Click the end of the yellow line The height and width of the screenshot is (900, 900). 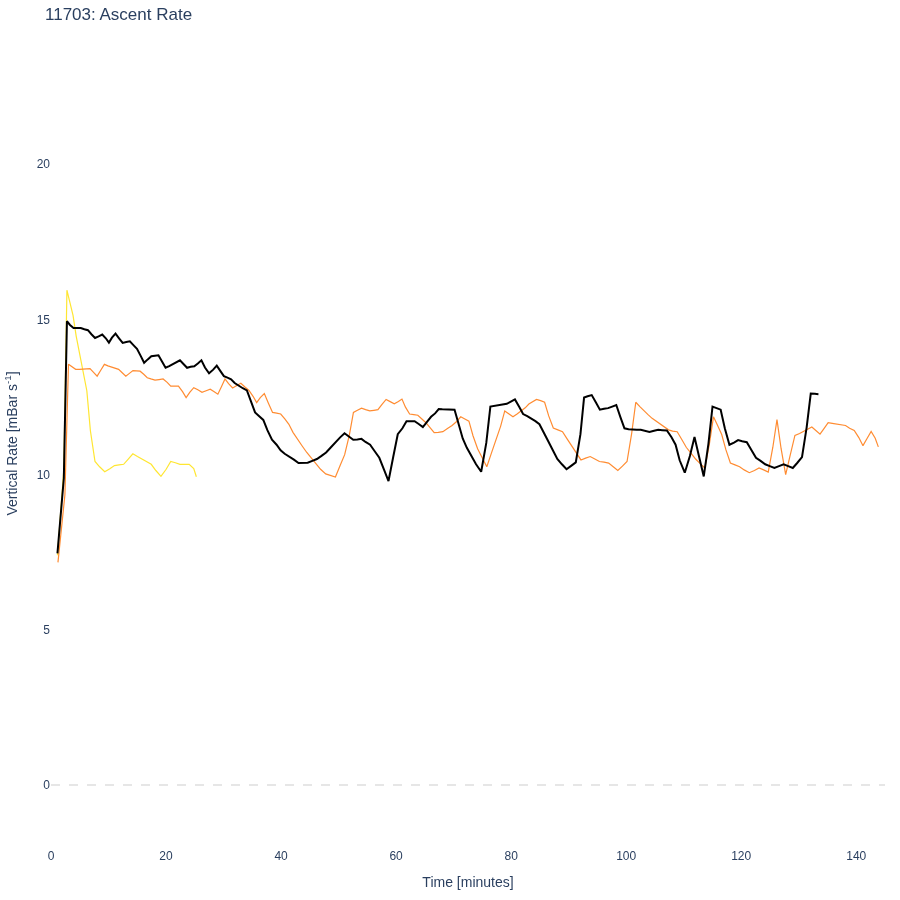(x=196, y=476)
